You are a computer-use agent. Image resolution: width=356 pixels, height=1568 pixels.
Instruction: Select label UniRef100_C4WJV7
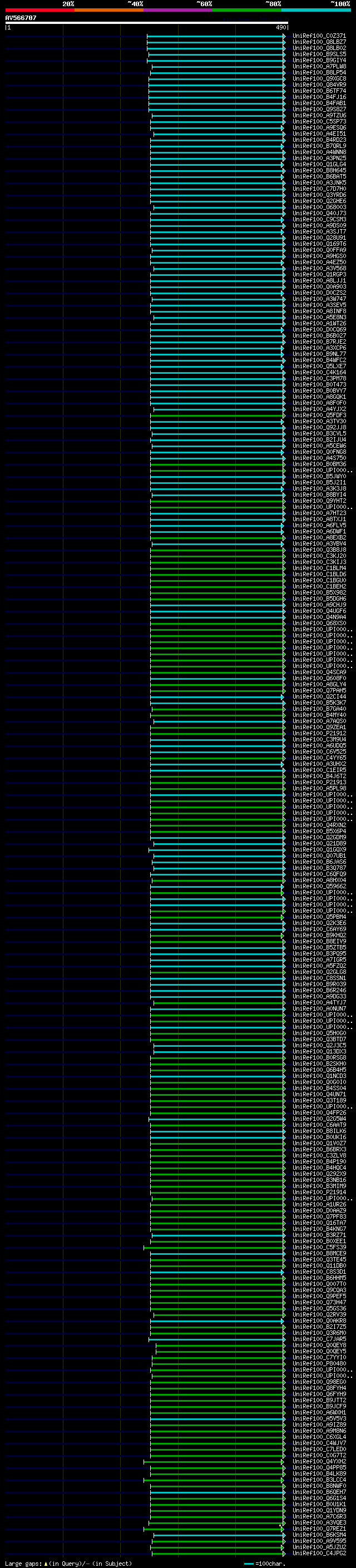click(x=319, y=1443)
